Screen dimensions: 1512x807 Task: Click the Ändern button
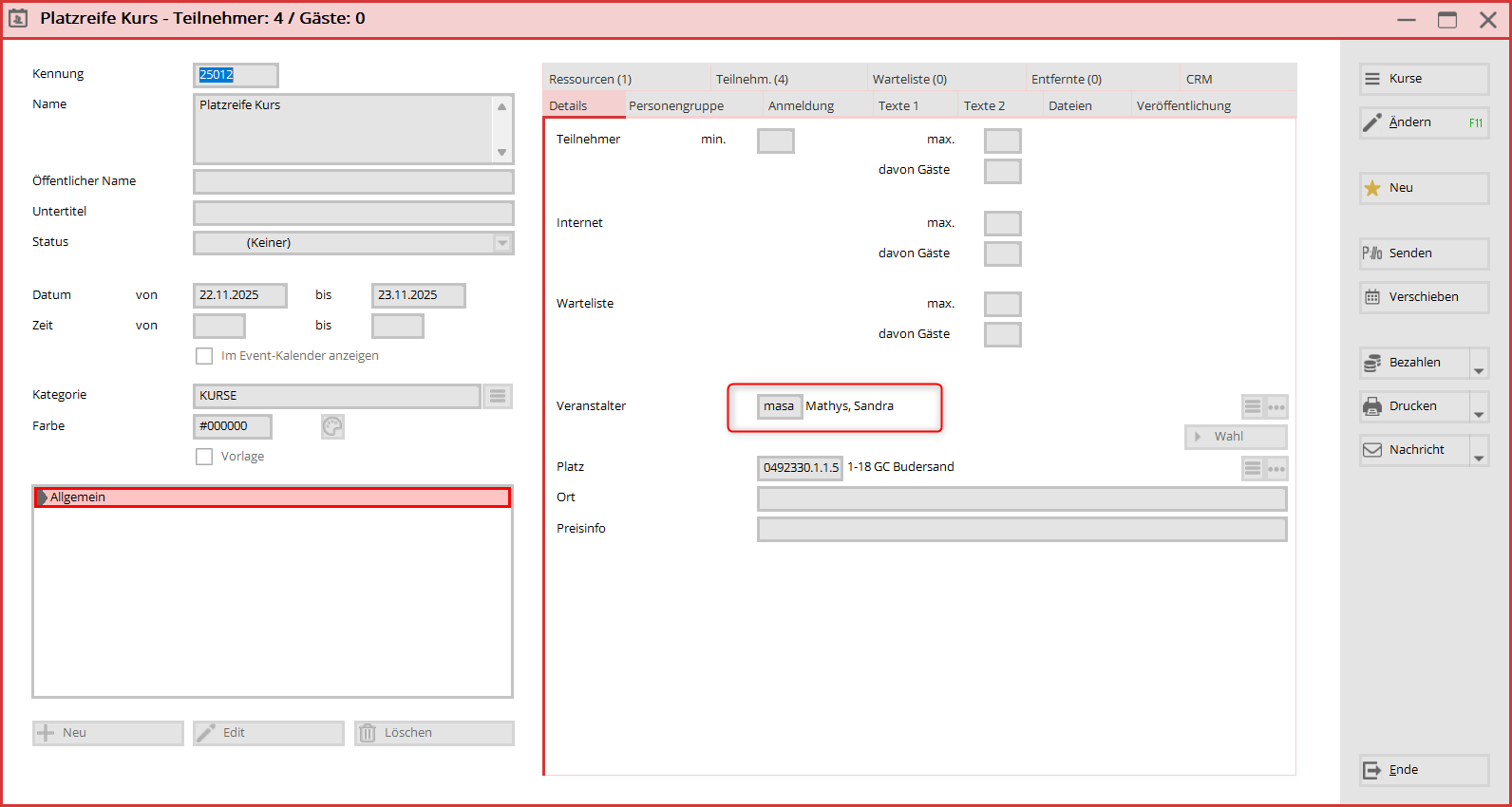click(1424, 122)
